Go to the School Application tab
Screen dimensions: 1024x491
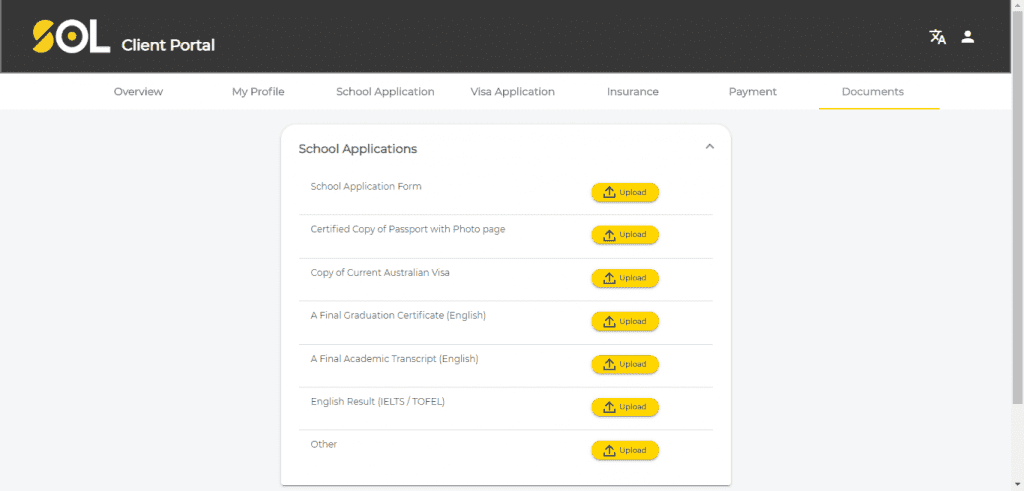(x=385, y=92)
